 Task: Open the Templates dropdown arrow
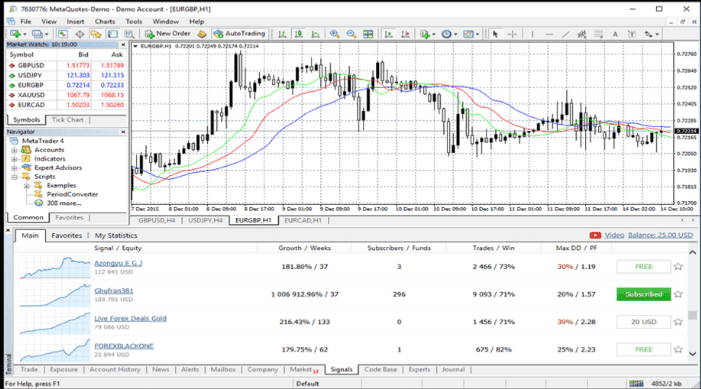(477, 34)
